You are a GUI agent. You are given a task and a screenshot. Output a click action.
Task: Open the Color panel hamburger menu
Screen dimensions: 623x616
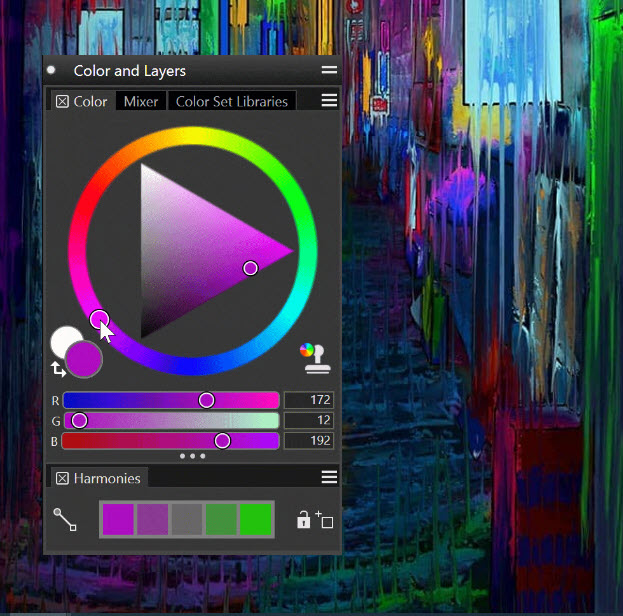pos(329,100)
